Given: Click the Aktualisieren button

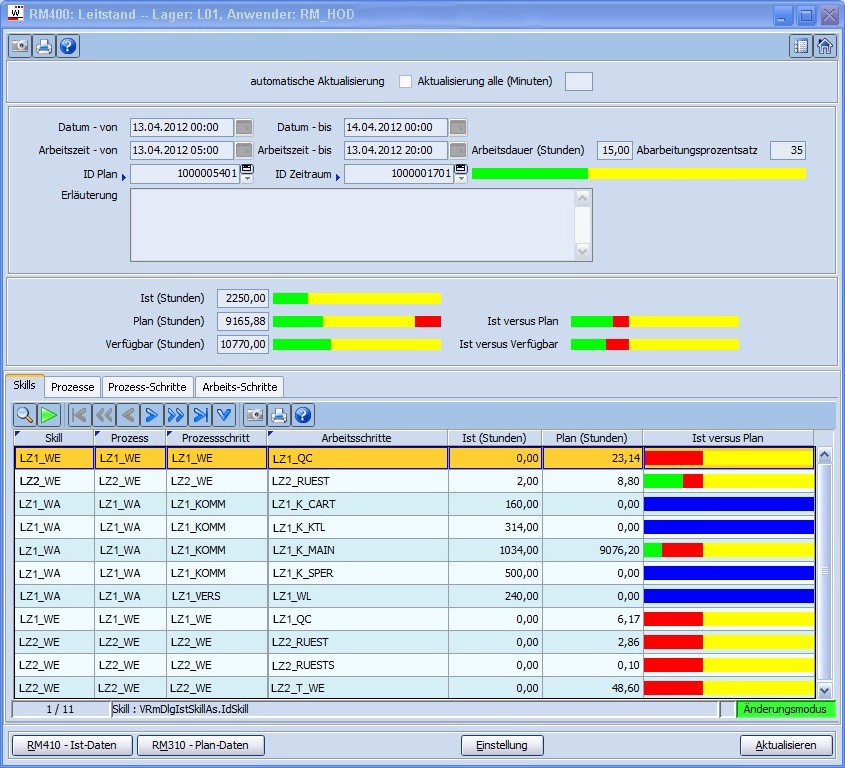Looking at the screenshot, I should tap(786, 745).
